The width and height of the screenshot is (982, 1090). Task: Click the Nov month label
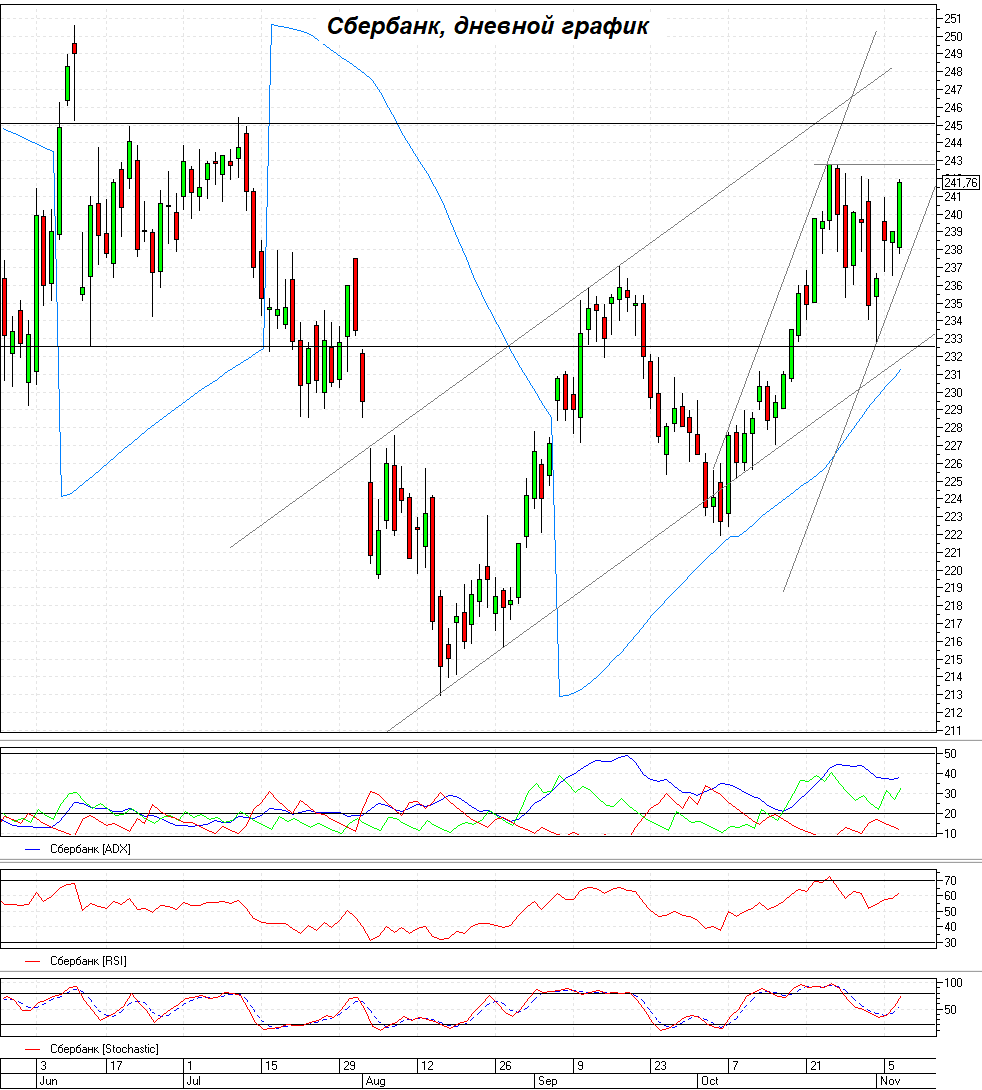pyautogui.click(x=890, y=1081)
